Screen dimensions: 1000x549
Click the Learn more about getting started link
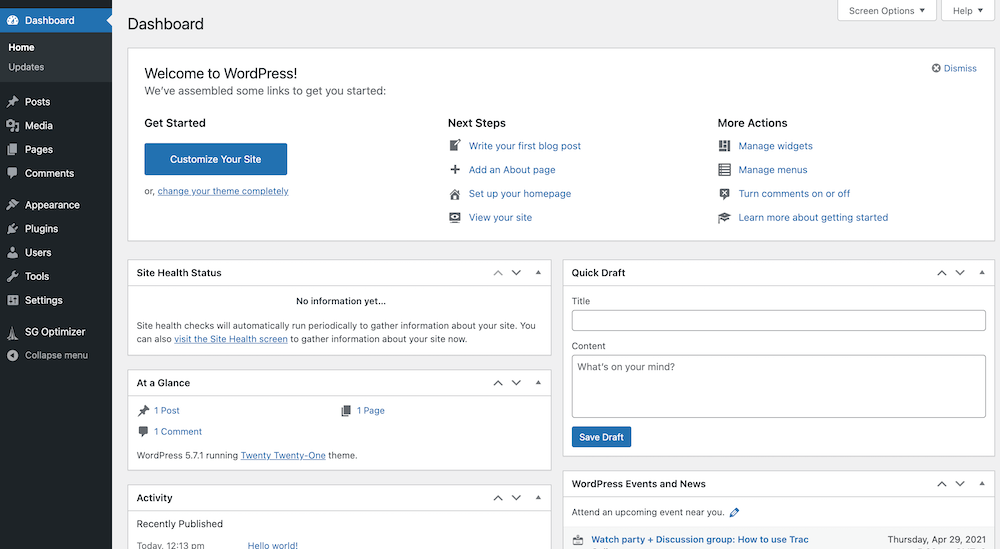pyautogui.click(x=813, y=217)
